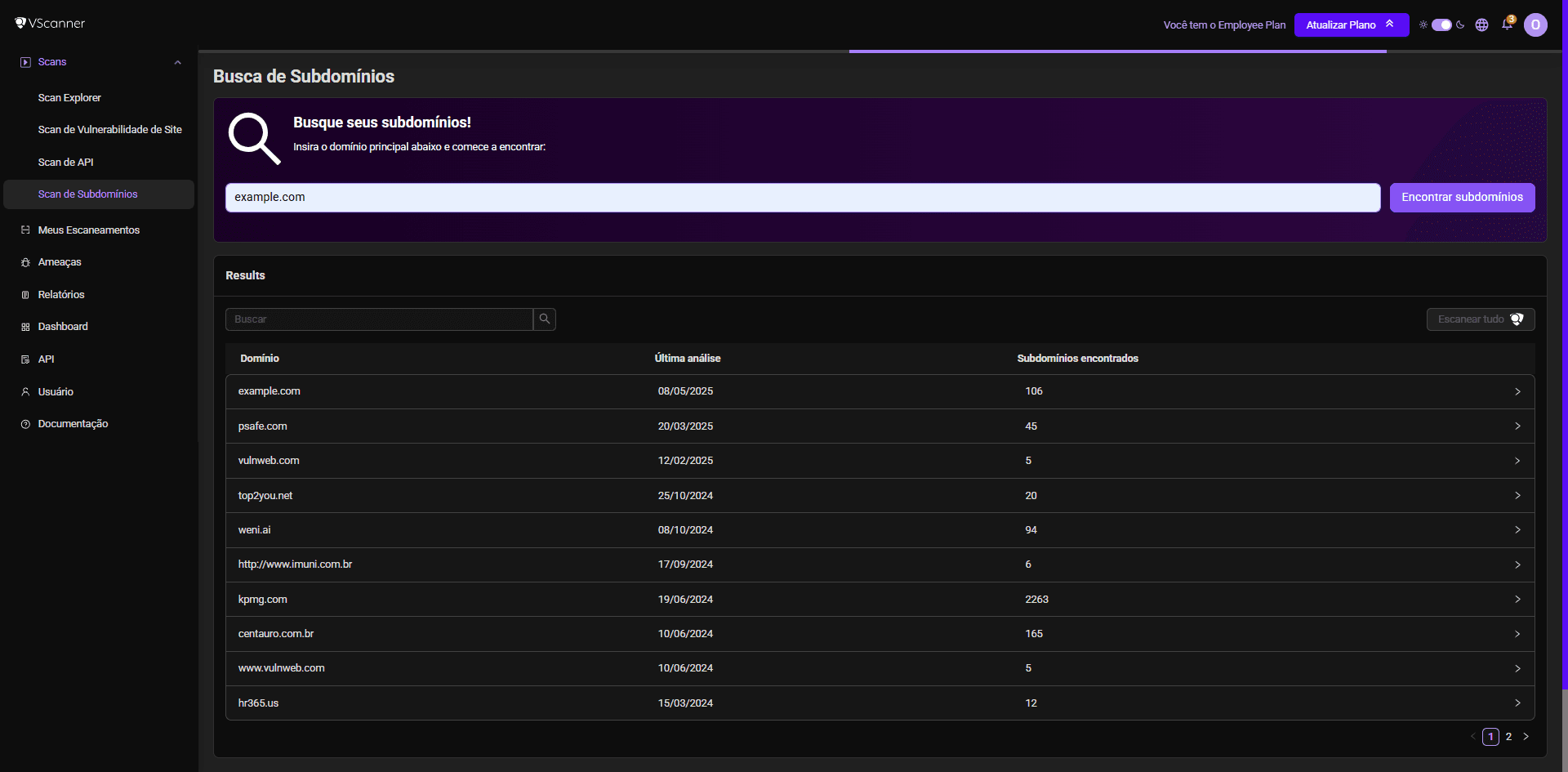
Task: Click the 17/09/2024 analysis date
Action: [685, 564]
